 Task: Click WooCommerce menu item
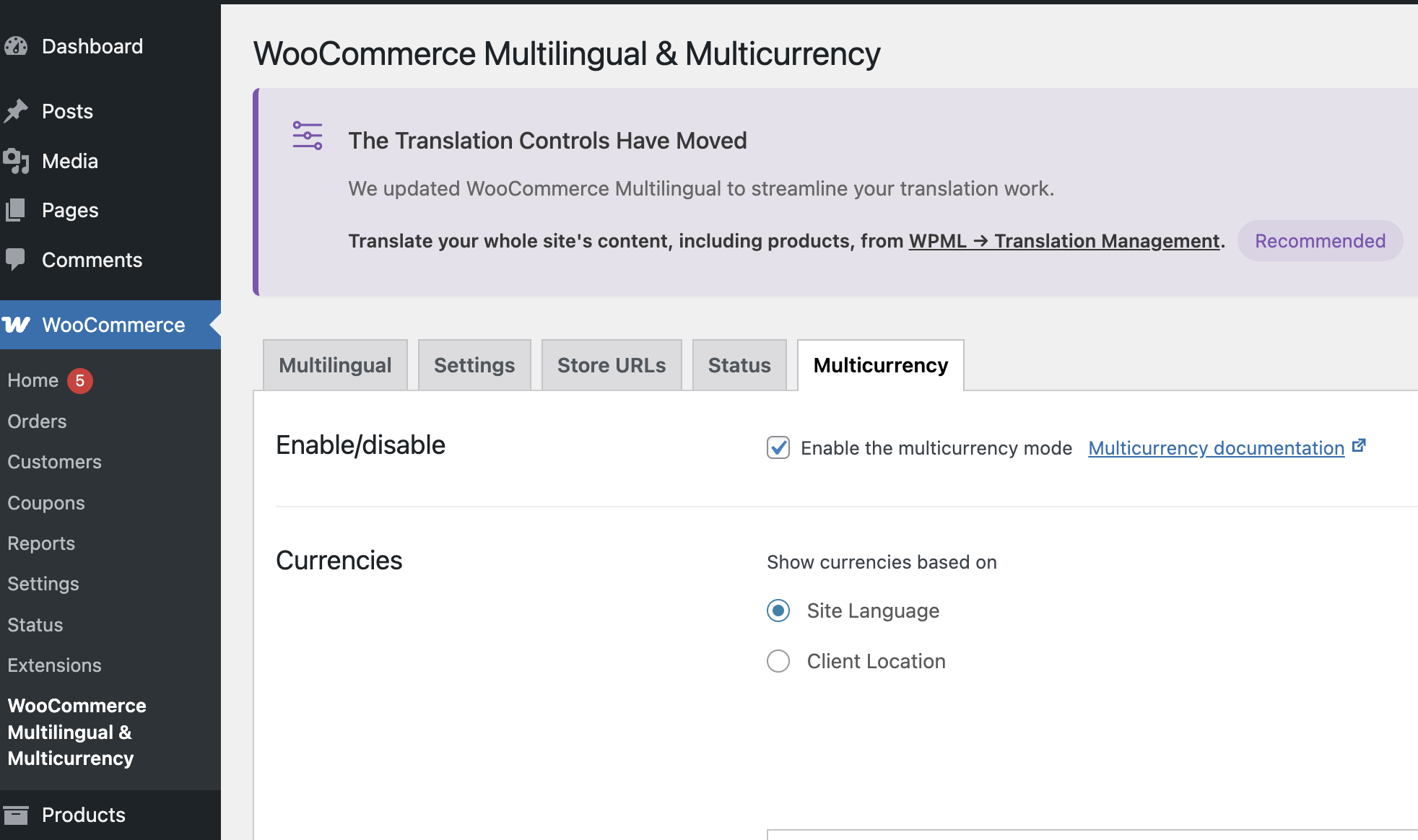click(110, 325)
